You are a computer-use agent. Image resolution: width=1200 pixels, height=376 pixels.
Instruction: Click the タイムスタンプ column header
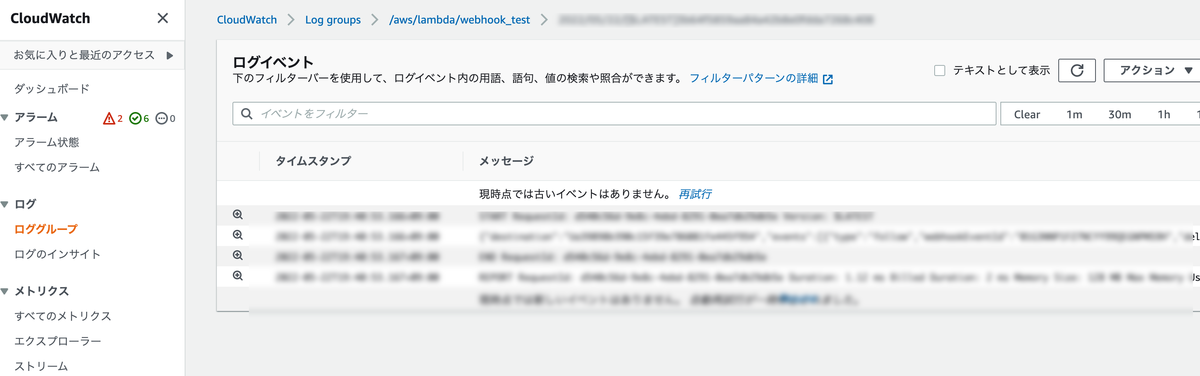313,160
